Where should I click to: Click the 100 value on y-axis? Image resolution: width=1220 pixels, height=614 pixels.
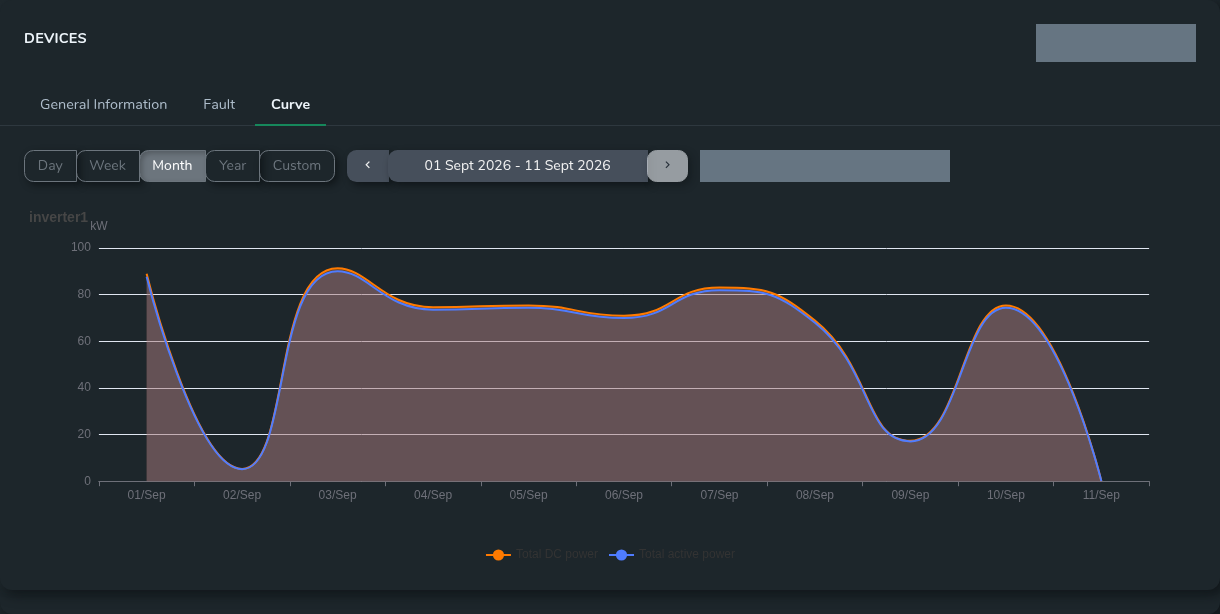click(x=81, y=248)
